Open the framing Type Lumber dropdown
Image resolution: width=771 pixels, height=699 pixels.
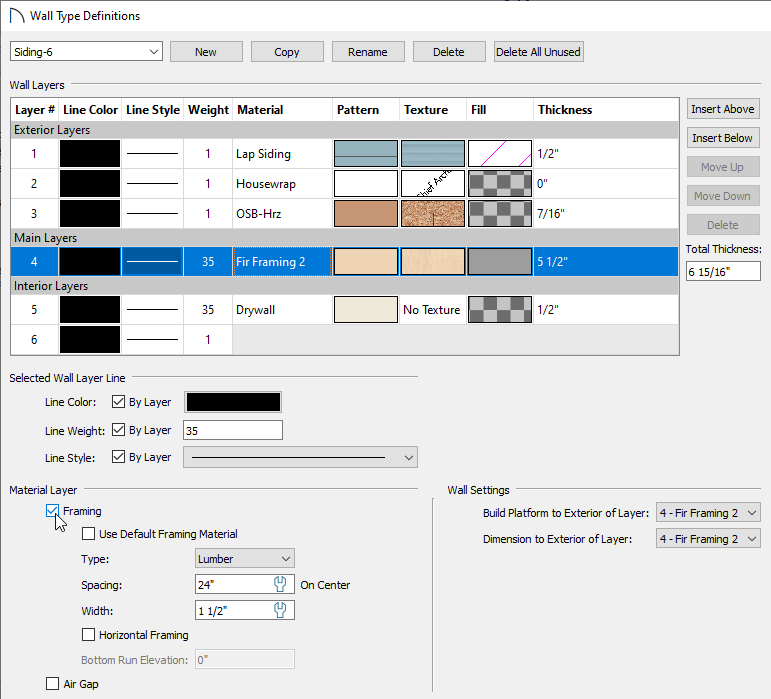coord(245,558)
